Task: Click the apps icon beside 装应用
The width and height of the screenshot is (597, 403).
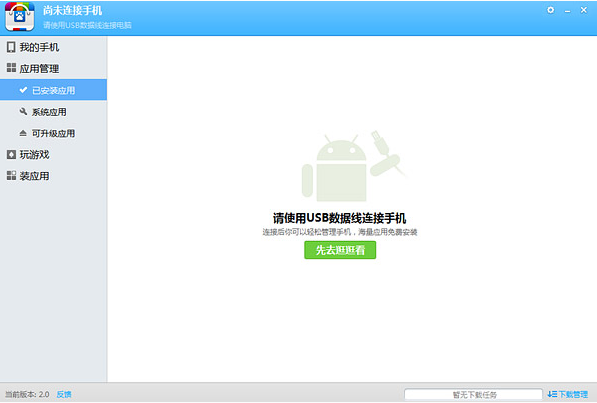Action: (x=11, y=176)
